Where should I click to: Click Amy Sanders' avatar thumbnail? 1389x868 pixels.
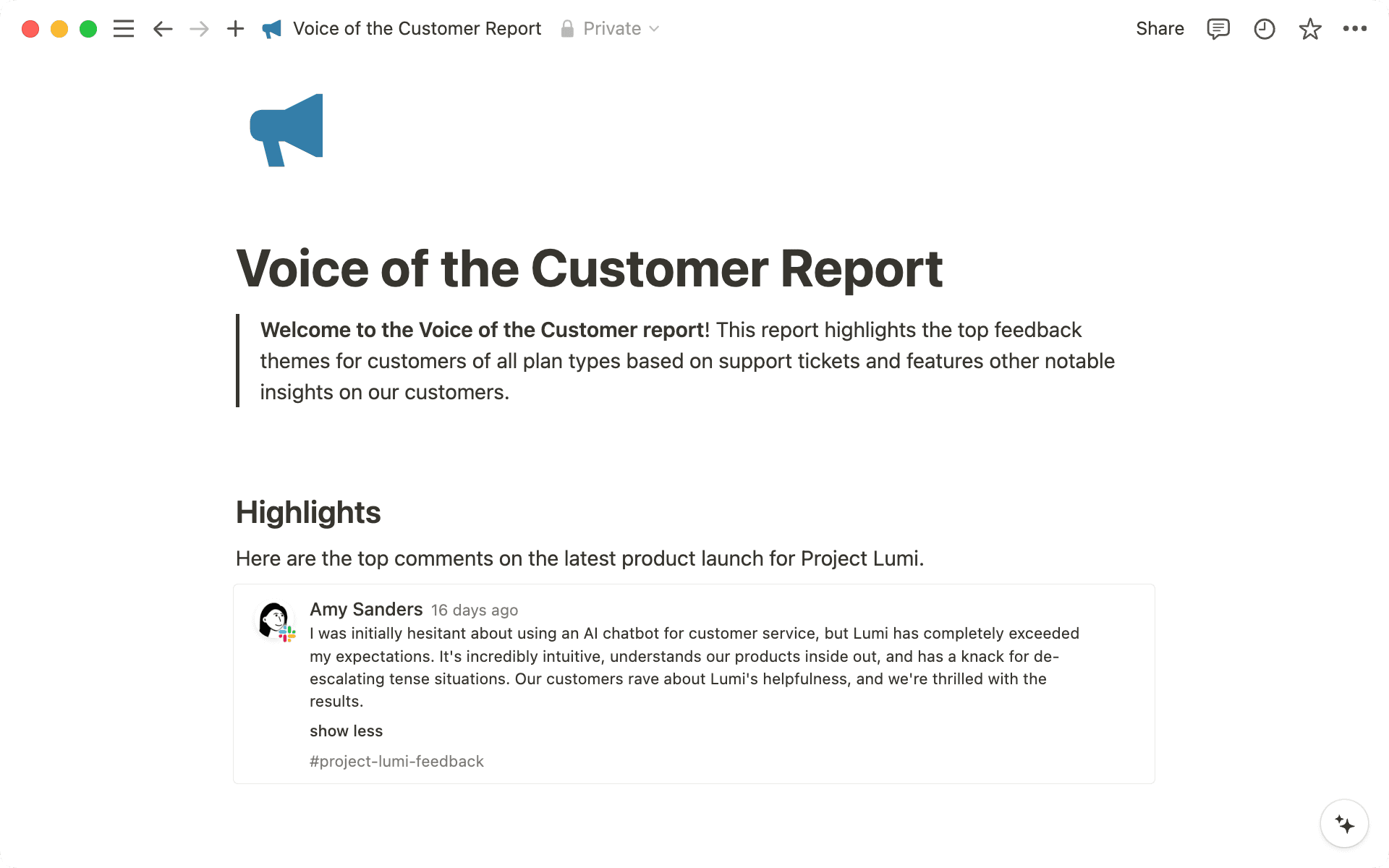(275, 621)
